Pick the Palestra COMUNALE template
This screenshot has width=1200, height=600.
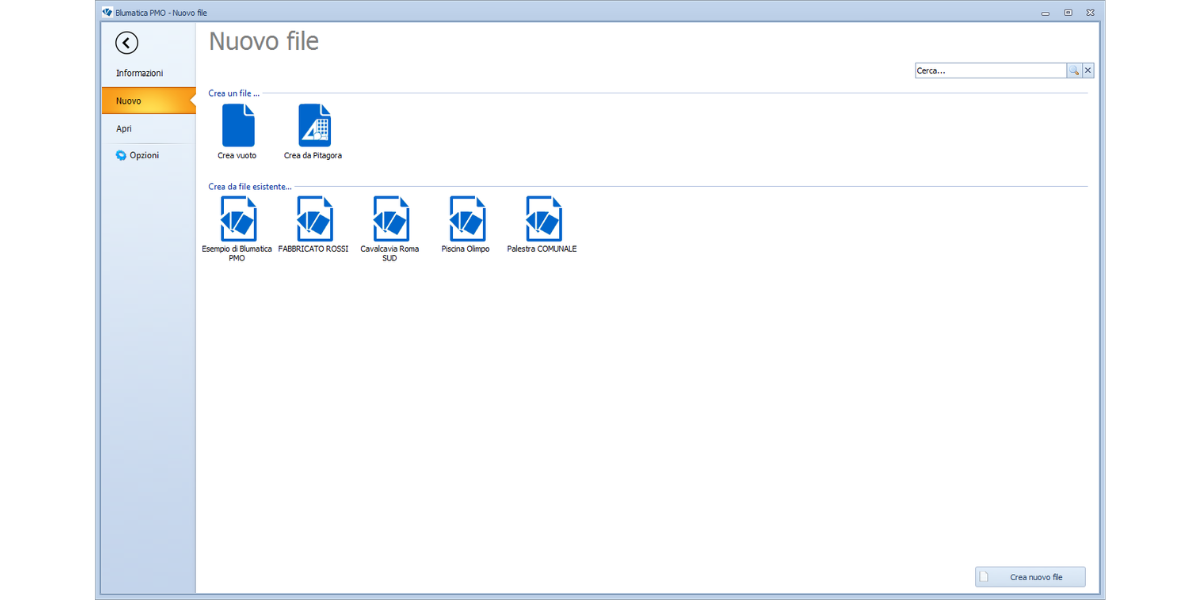click(542, 219)
